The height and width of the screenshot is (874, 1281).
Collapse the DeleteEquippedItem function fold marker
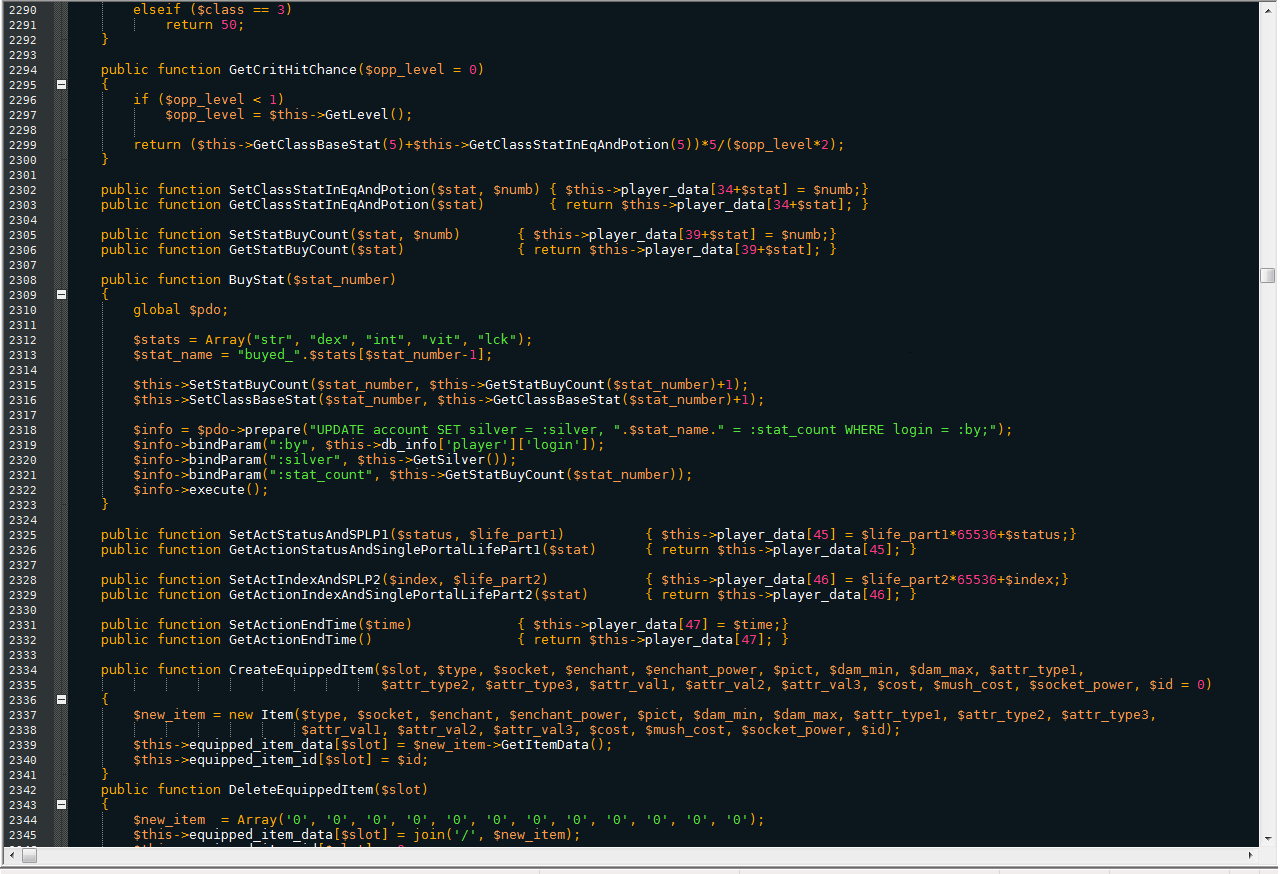pyautogui.click(x=62, y=805)
